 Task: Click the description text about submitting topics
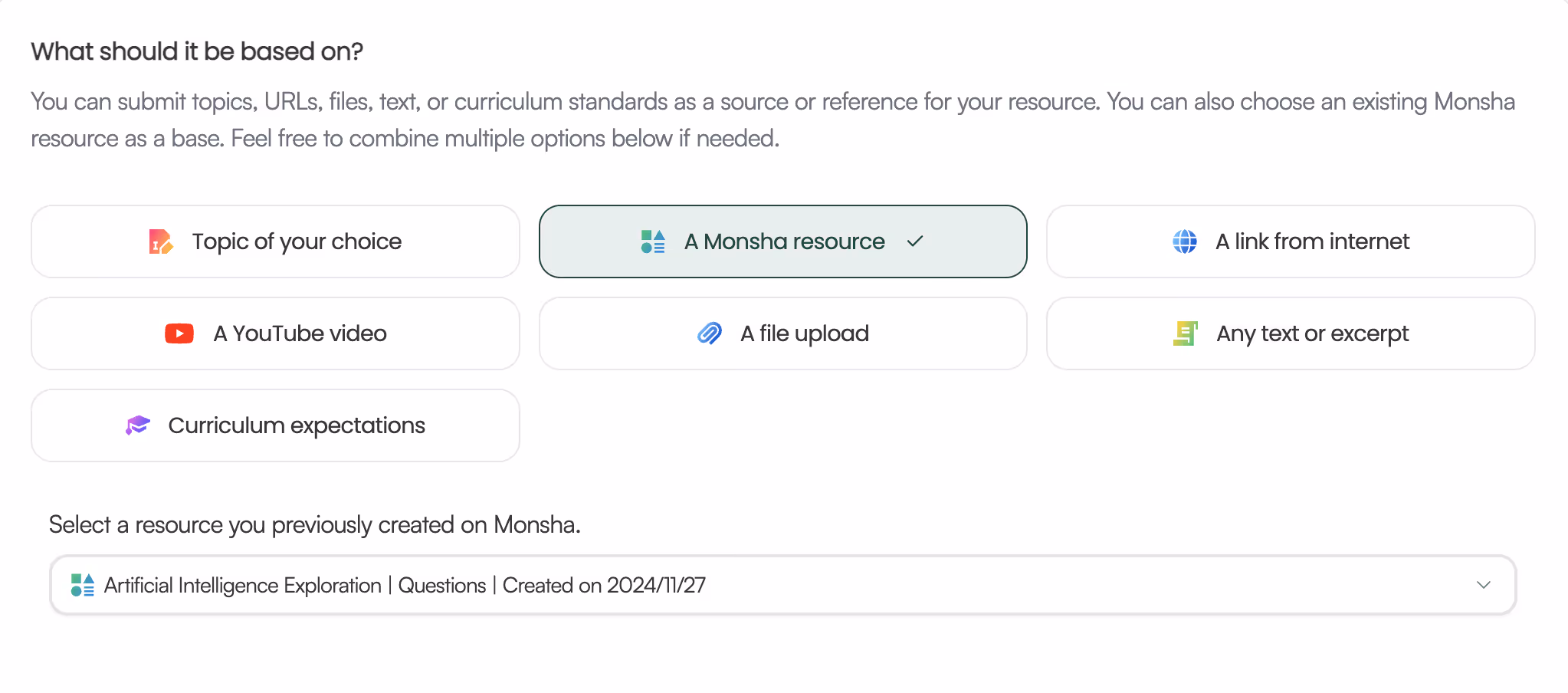pyautogui.click(x=773, y=120)
